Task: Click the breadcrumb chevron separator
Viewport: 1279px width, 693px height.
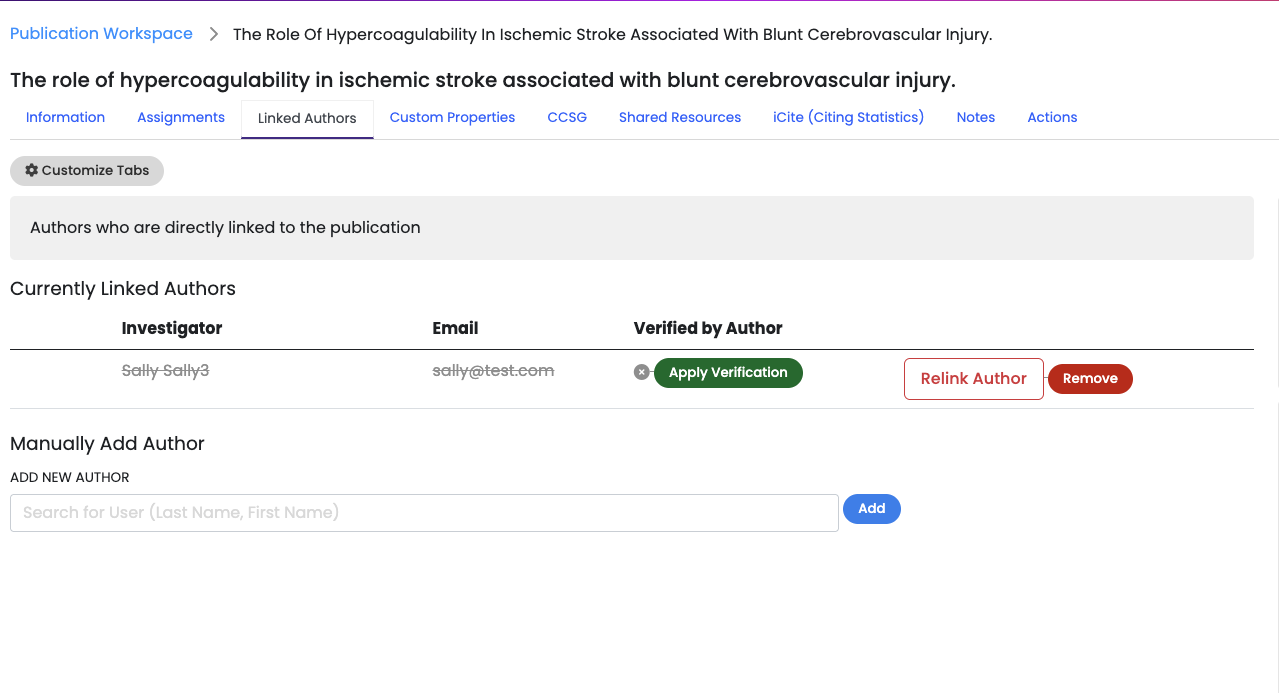Action: 214,34
